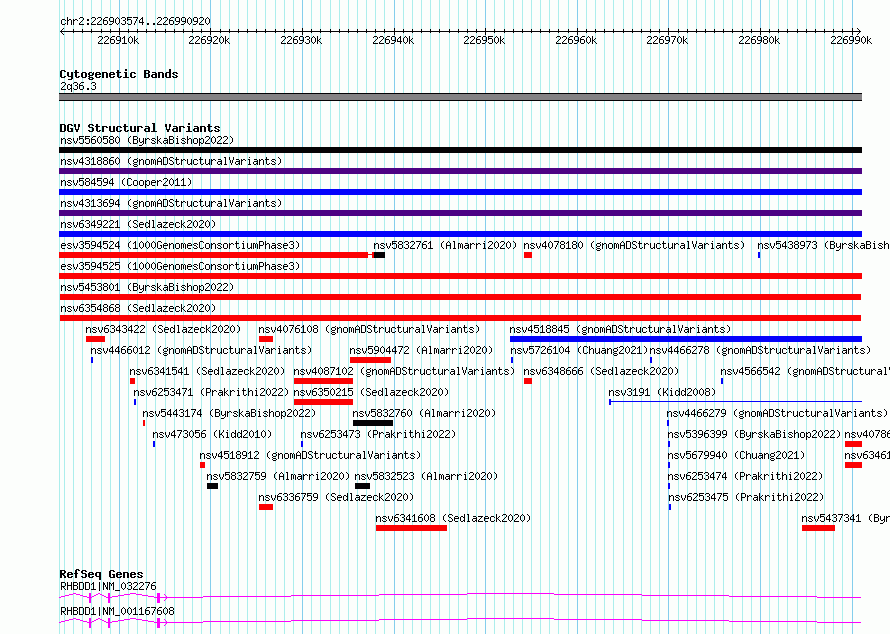890x634 pixels.
Task: Click nsv5832523 Almarri2020 label
Action: pos(426,476)
